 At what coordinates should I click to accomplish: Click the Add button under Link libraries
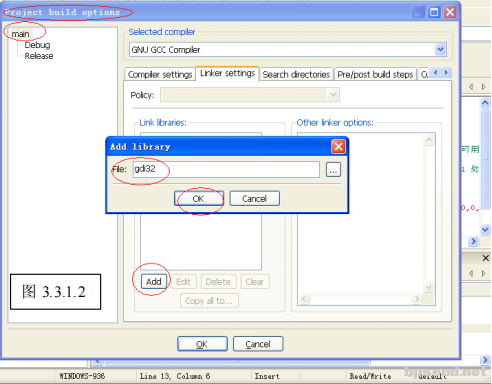pos(153,282)
